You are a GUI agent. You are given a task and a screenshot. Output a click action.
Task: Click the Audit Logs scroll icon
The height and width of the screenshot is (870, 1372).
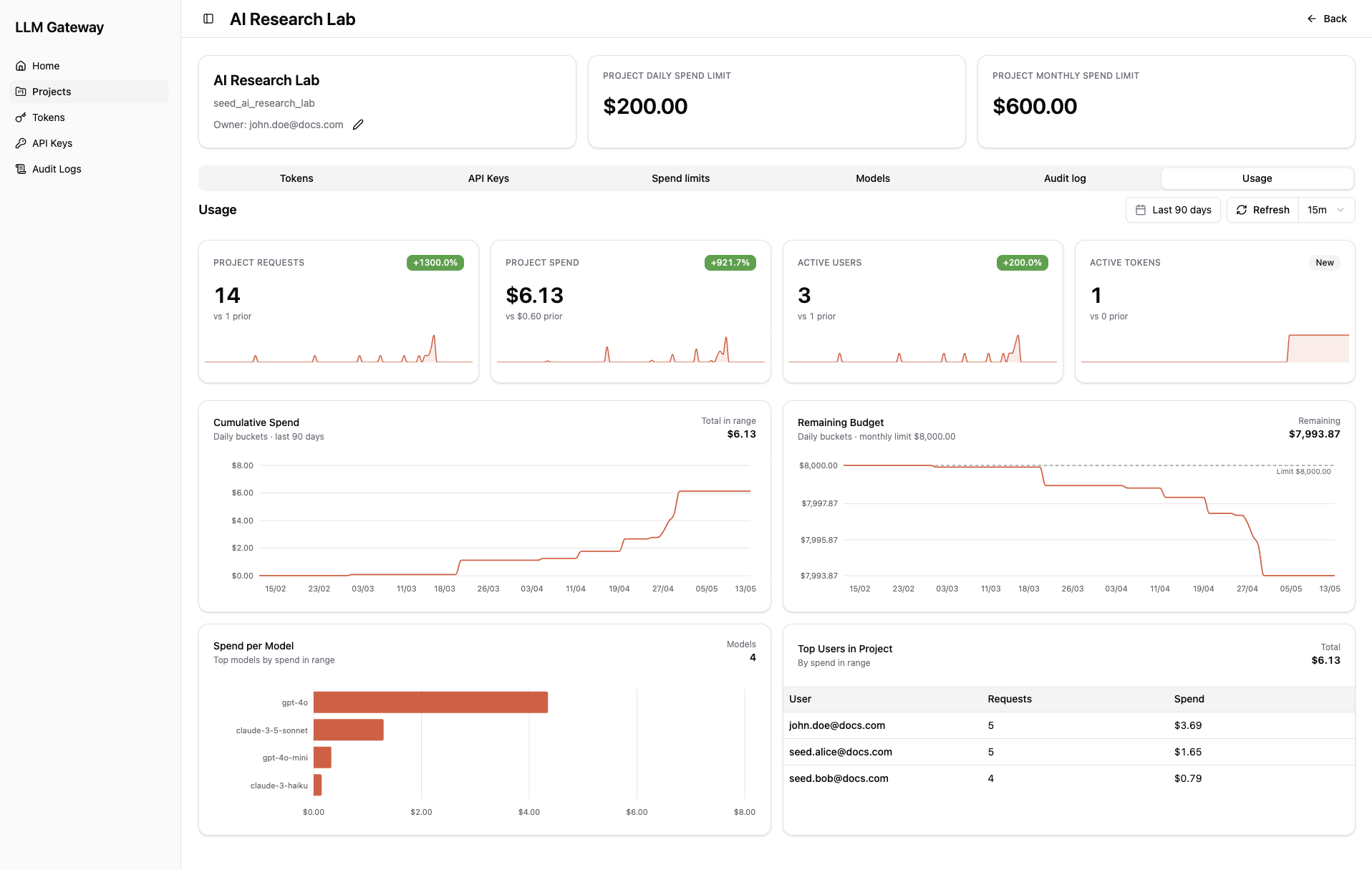click(21, 169)
